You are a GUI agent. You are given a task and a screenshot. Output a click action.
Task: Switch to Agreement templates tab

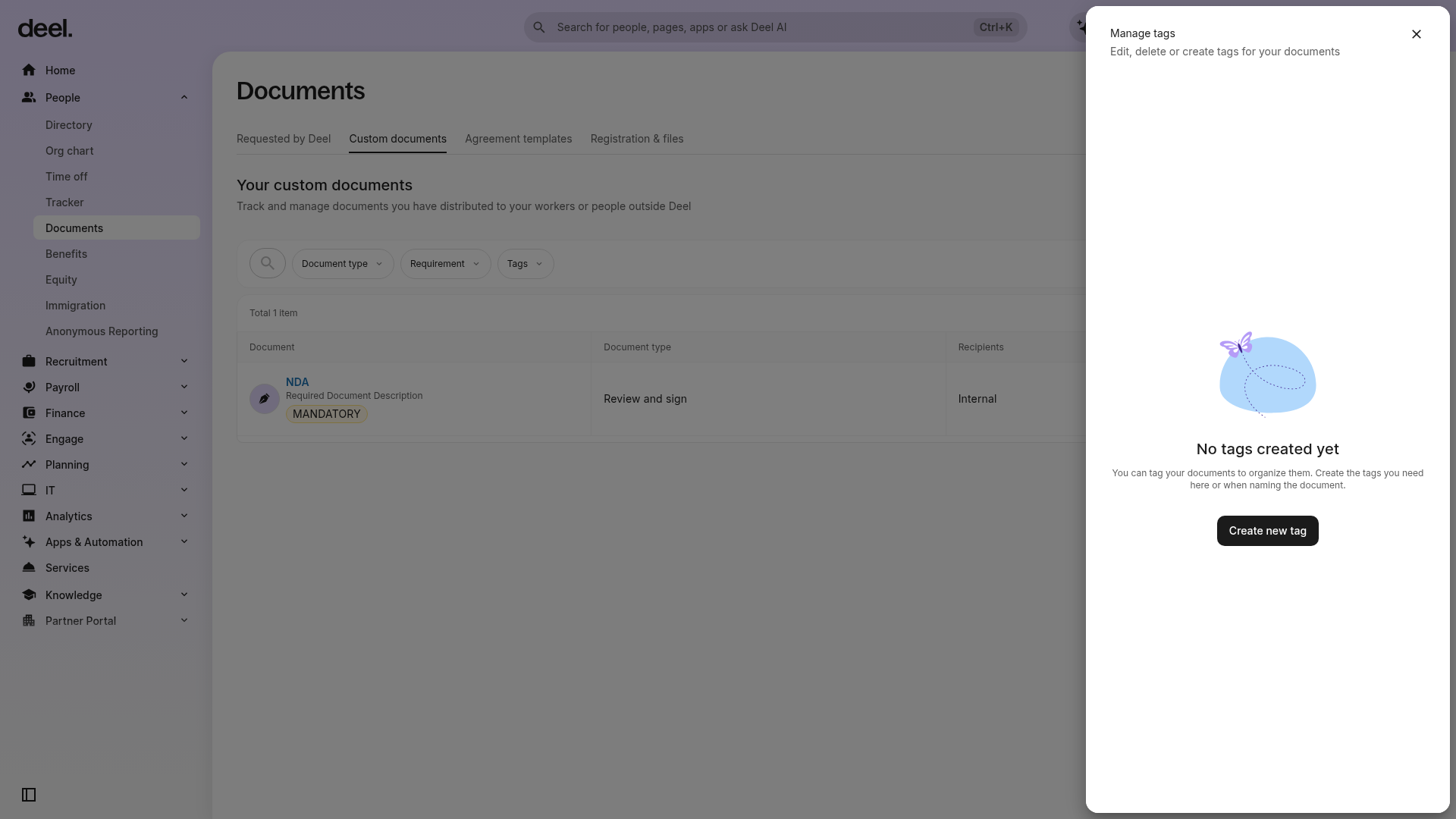click(519, 139)
